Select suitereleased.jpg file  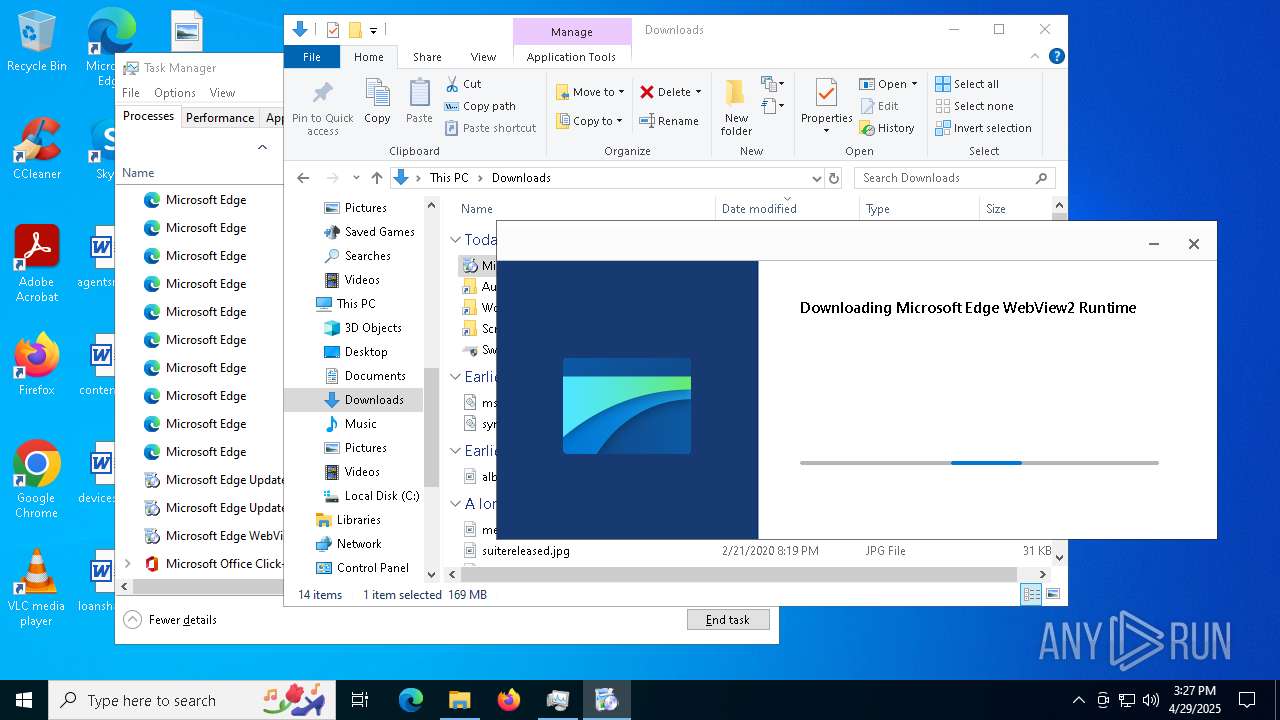pos(526,551)
